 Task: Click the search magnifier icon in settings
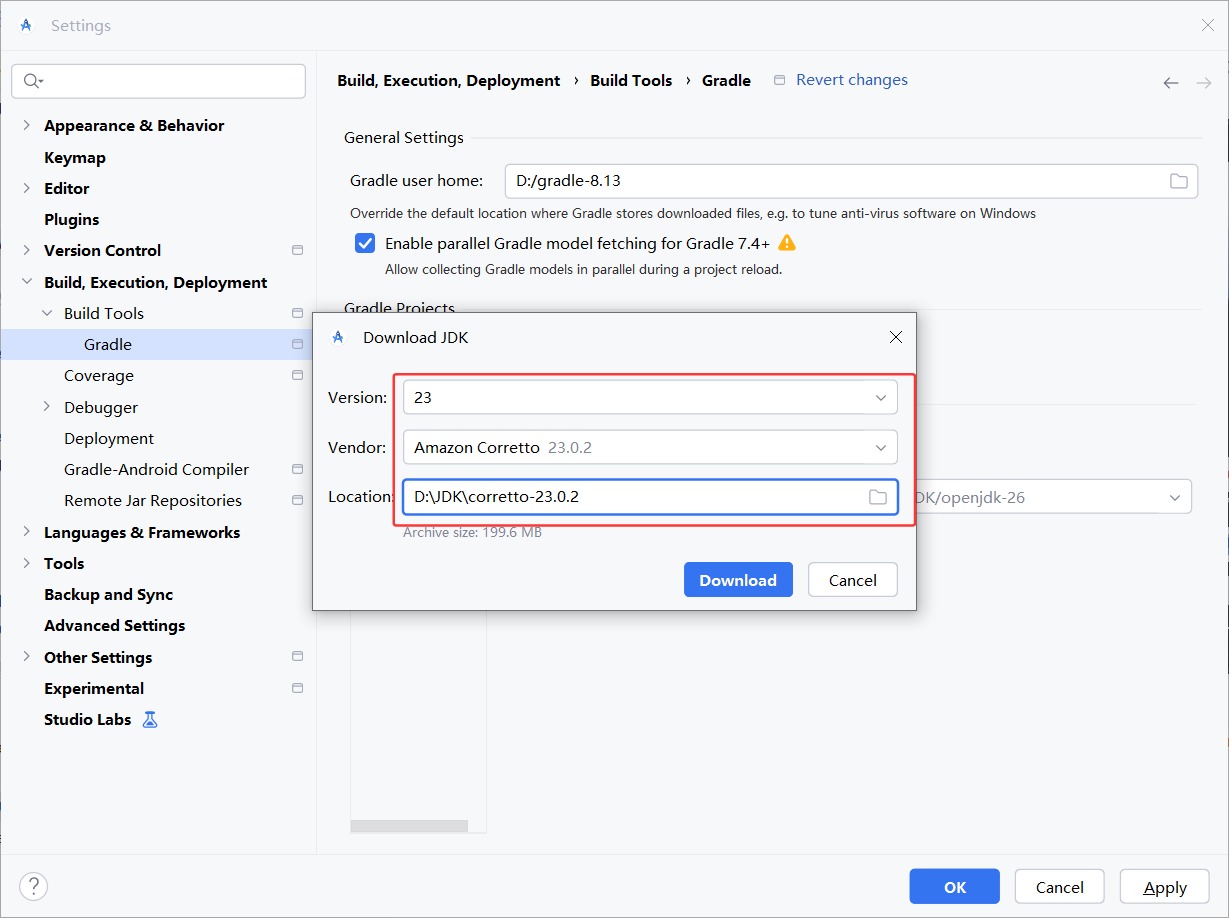(x=32, y=81)
